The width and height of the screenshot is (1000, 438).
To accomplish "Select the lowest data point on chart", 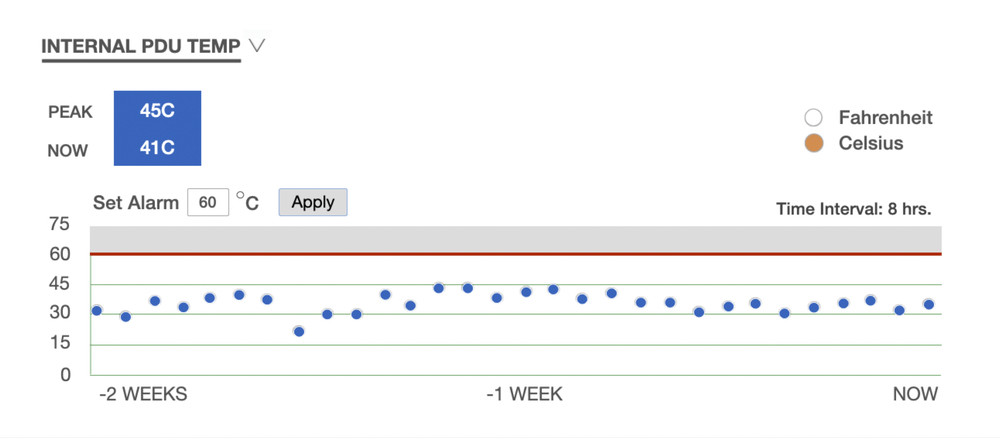I will (x=299, y=331).
